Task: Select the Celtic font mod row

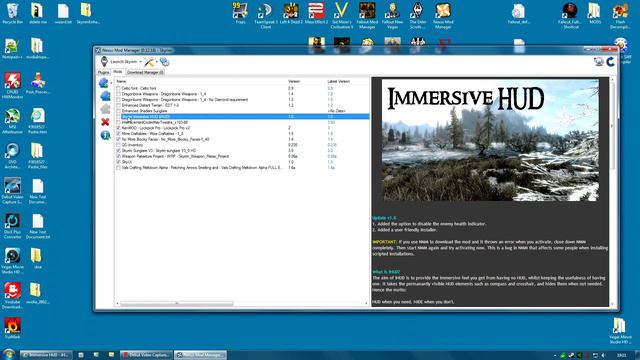Action: pos(242,88)
